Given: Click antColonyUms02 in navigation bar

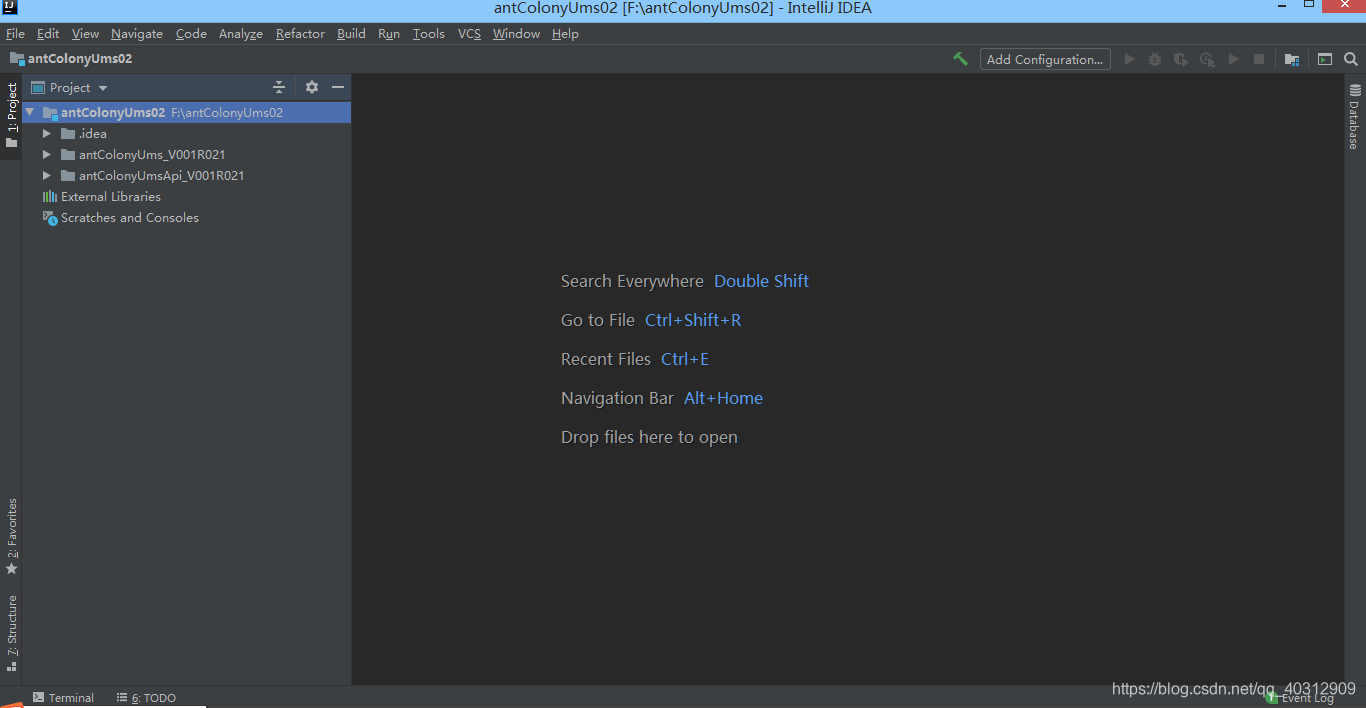Looking at the screenshot, I should pos(71,59).
